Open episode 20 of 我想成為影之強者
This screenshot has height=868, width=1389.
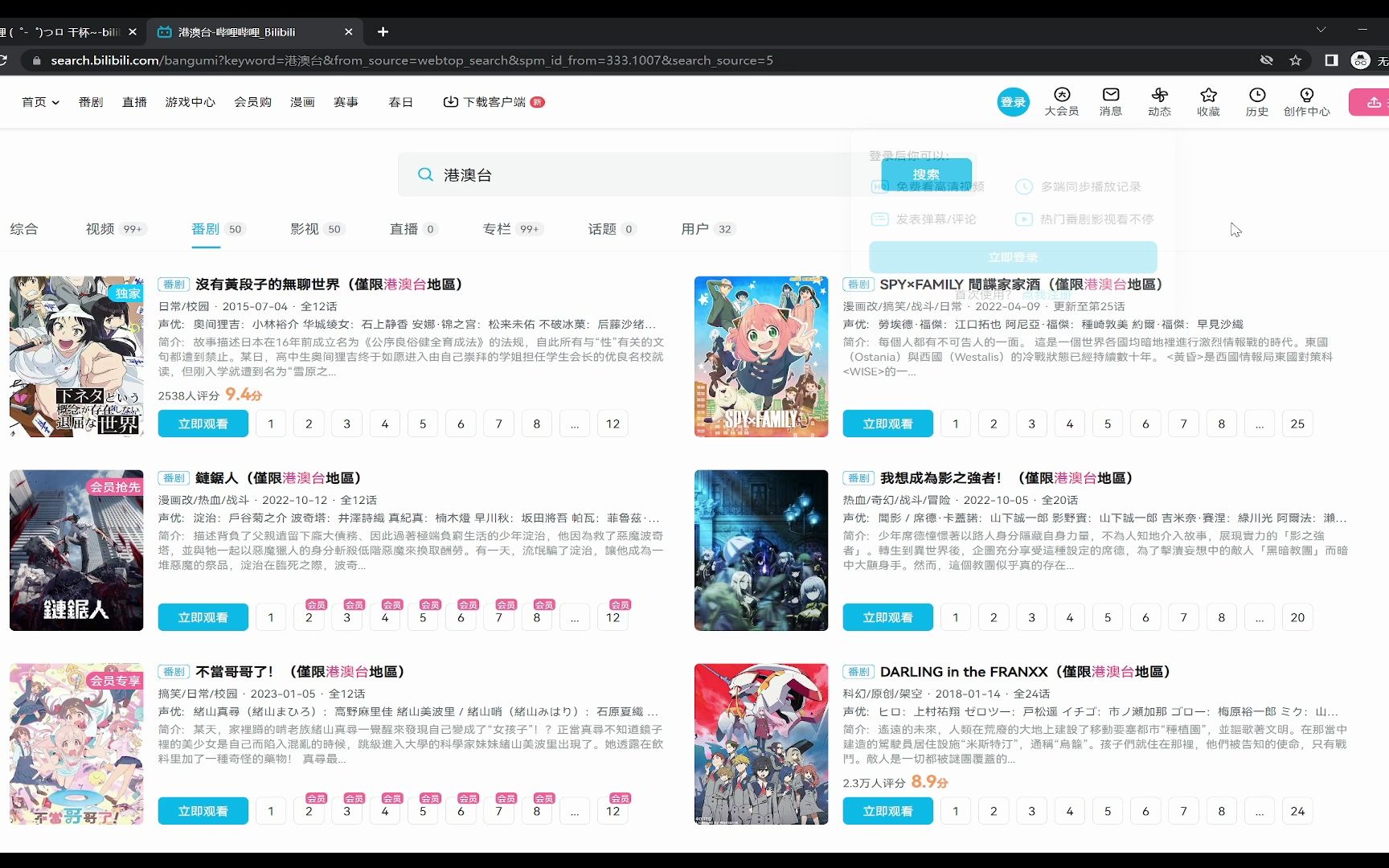pos(1297,617)
